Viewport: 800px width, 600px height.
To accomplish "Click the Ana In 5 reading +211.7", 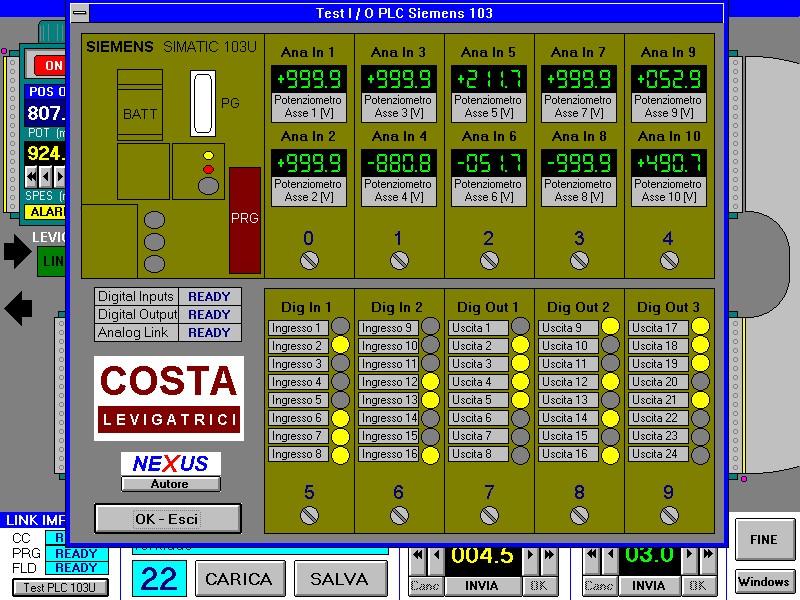I will click(x=489, y=79).
